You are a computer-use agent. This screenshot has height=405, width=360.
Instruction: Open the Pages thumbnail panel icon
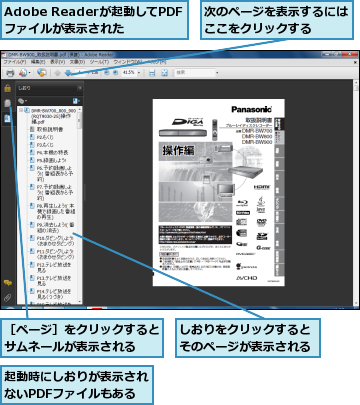coord(7,103)
